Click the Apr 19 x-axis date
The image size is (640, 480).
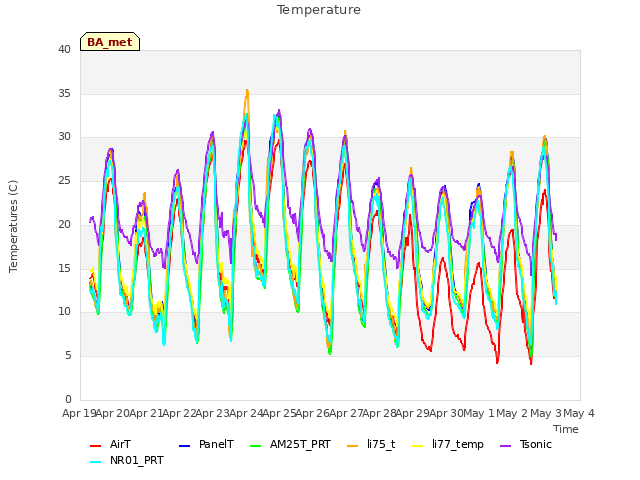coord(79,413)
